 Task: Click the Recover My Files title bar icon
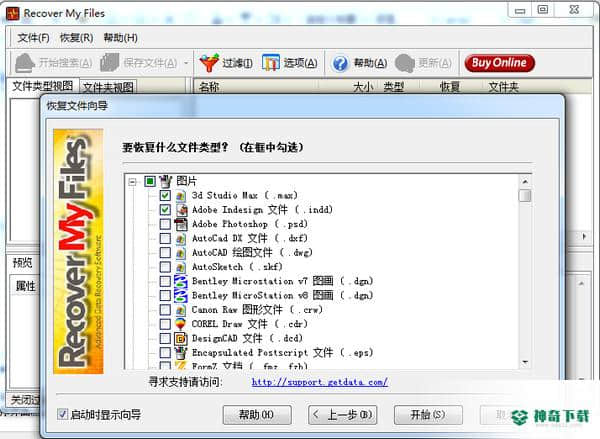13,14
